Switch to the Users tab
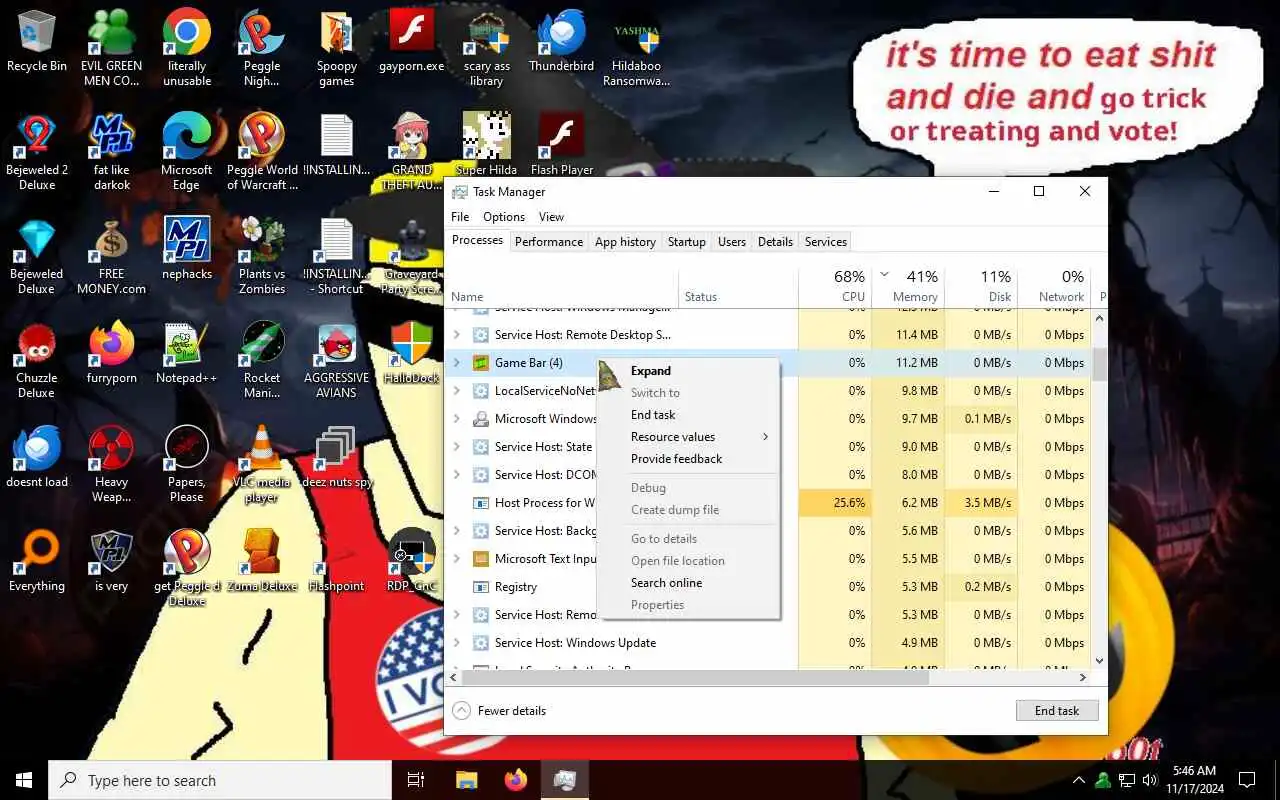 coord(732,242)
